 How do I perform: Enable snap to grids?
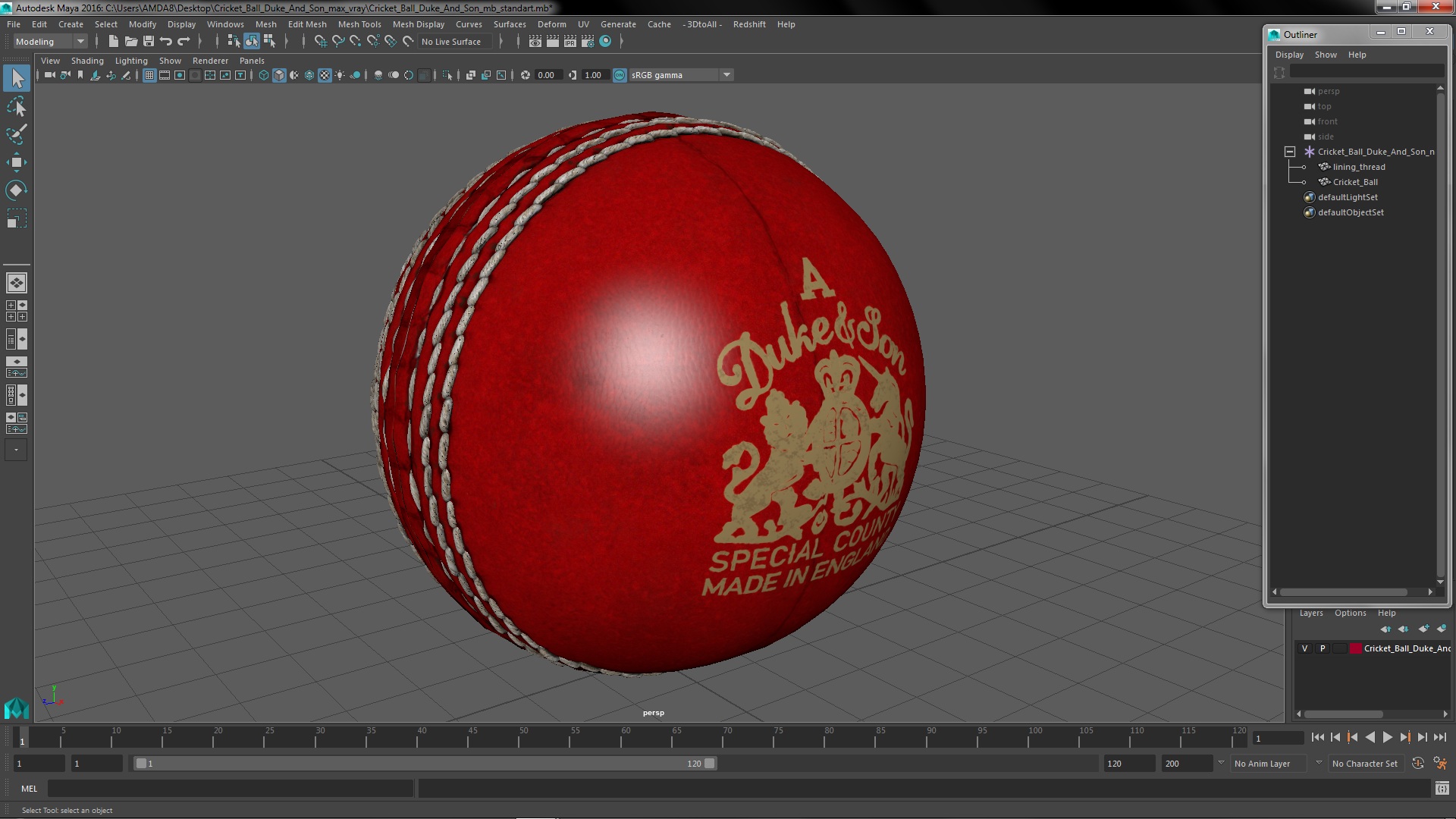coord(321,42)
